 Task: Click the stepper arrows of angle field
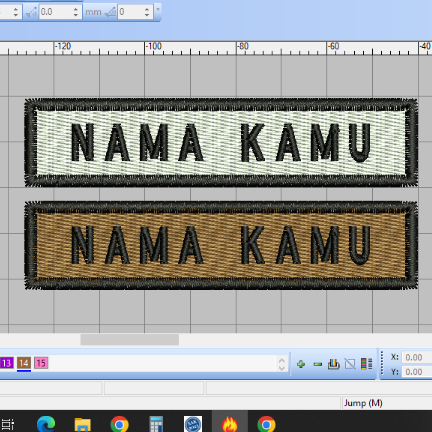(x=147, y=12)
